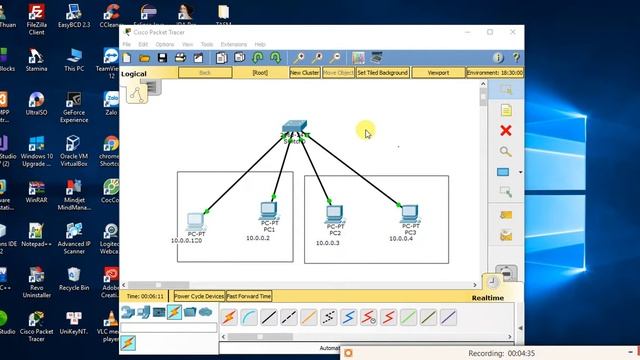Viewport: 640px width, 360px height.
Task: Click the New Cluster button
Action: [x=304, y=73]
